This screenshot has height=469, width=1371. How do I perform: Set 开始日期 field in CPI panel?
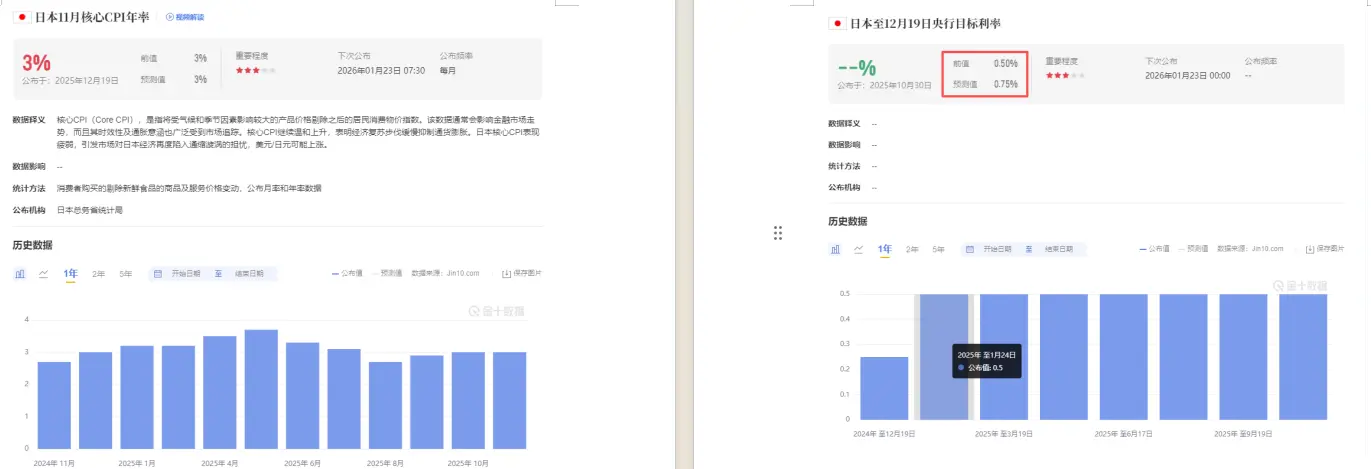186,273
